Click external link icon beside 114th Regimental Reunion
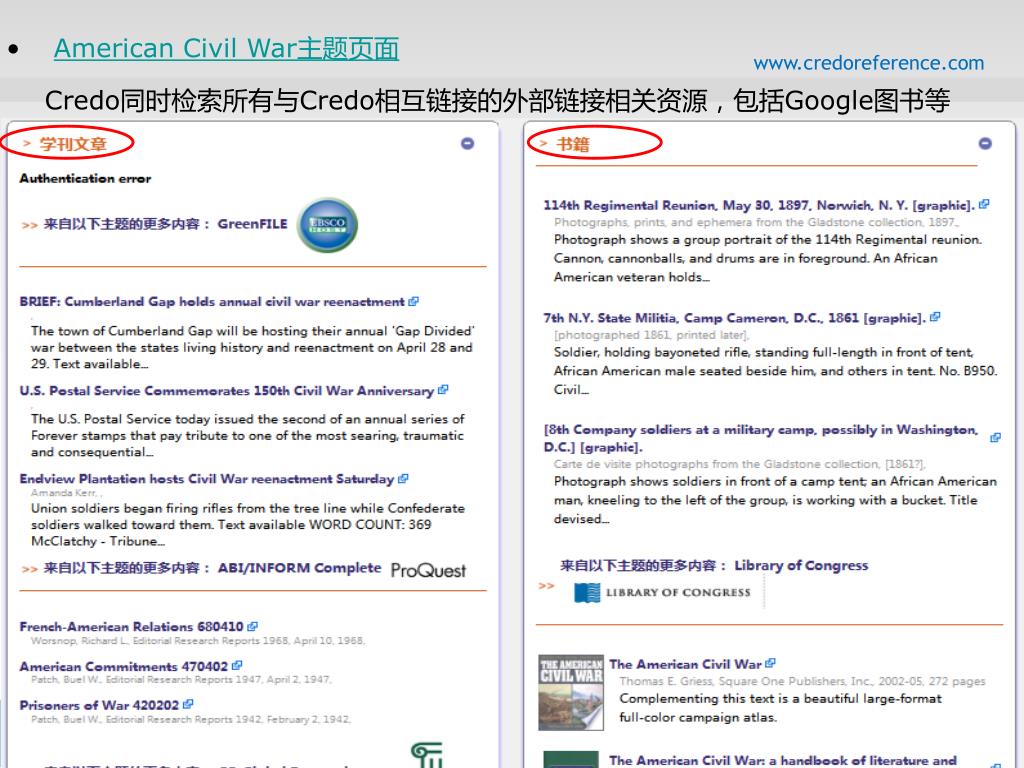This screenshot has width=1024, height=768. coord(984,204)
